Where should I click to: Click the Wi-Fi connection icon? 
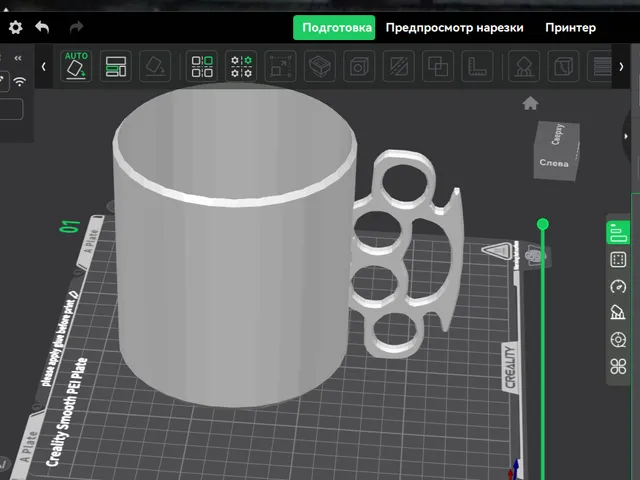(x=20, y=81)
